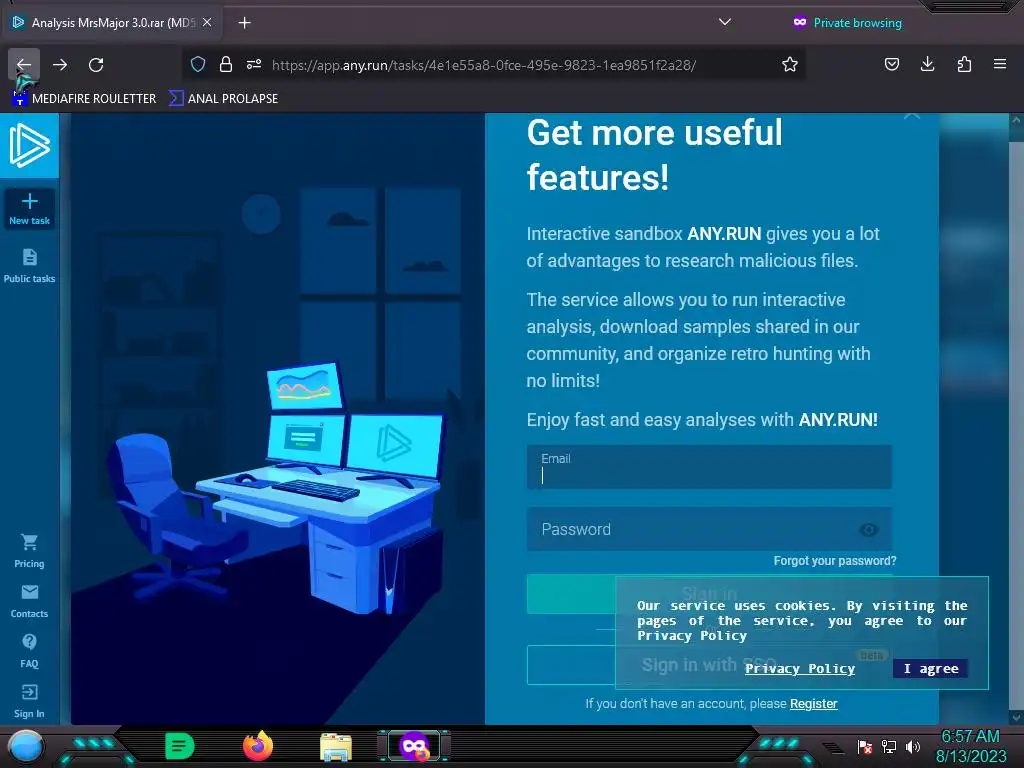Open the MEDIAFIRE ROULETTER bookmark

[x=85, y=99]
